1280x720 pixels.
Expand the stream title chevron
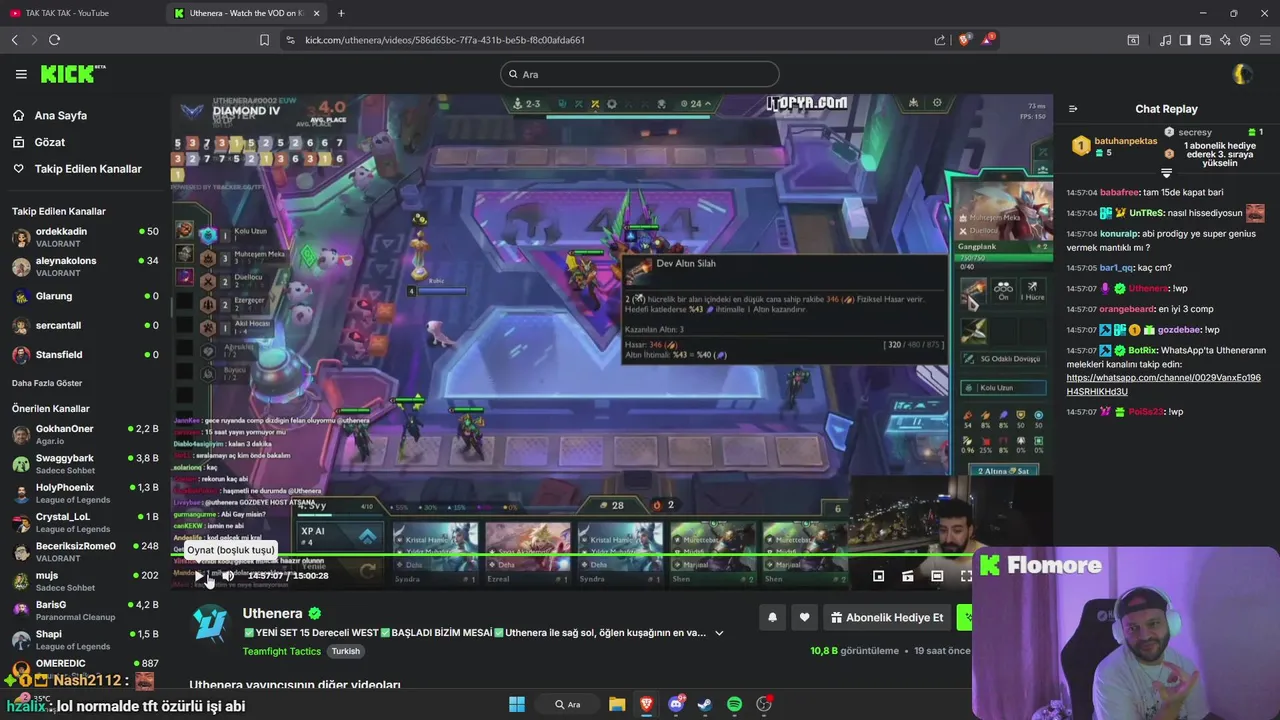tap(719, 633)
